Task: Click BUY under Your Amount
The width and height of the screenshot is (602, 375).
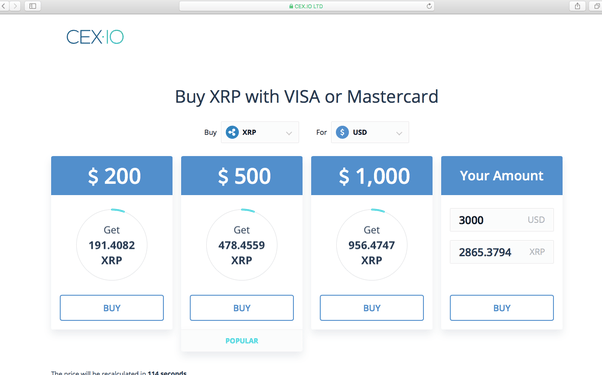Action: (502, 308)
